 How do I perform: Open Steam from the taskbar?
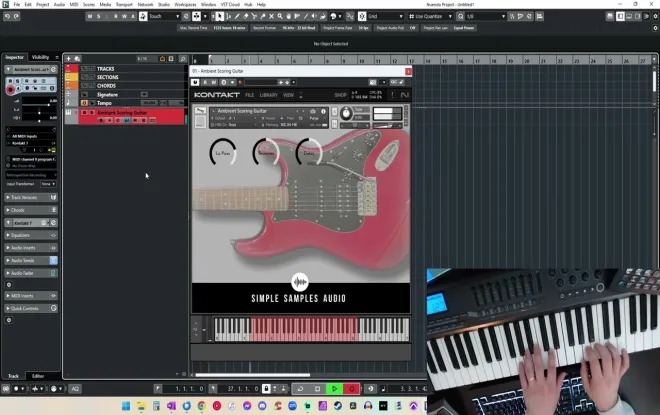338,406
